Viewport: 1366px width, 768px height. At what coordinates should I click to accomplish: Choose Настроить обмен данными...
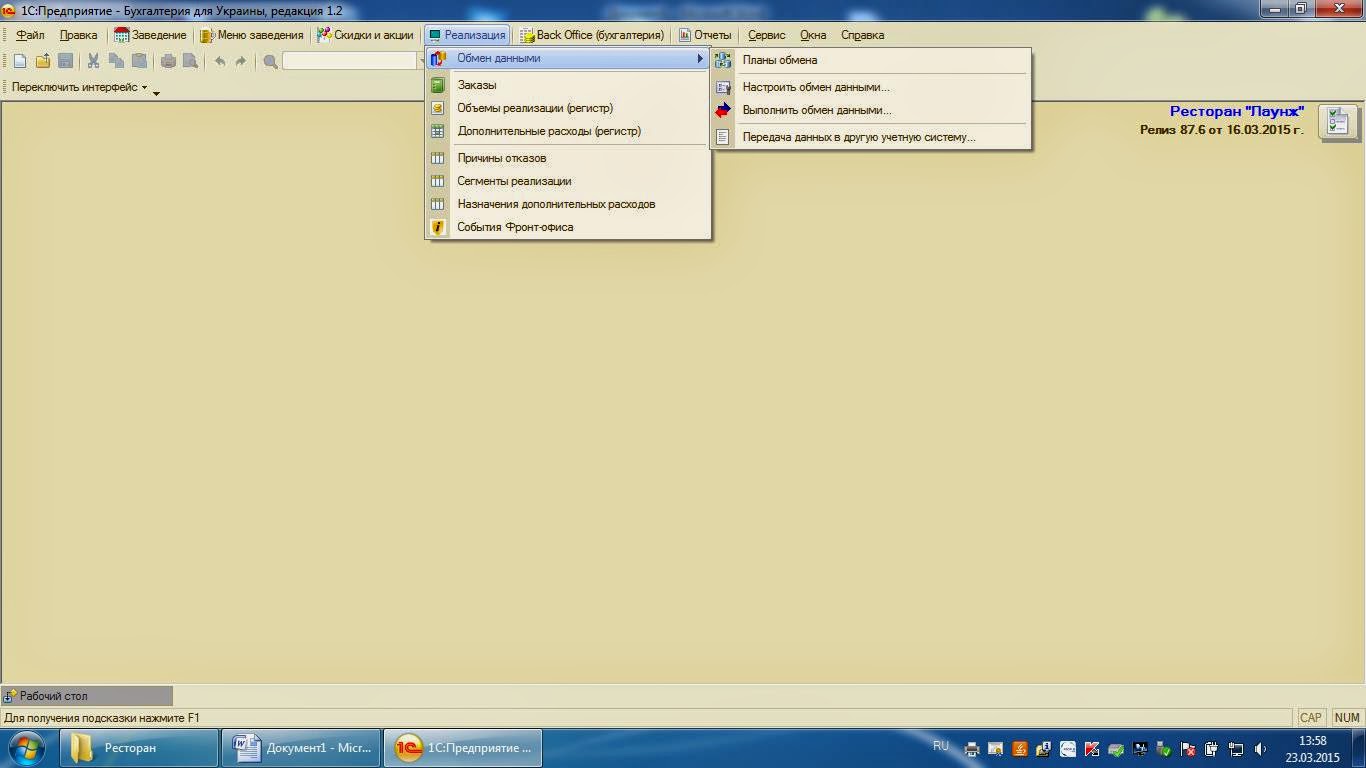pyautogui.click(x=870, y=87)
